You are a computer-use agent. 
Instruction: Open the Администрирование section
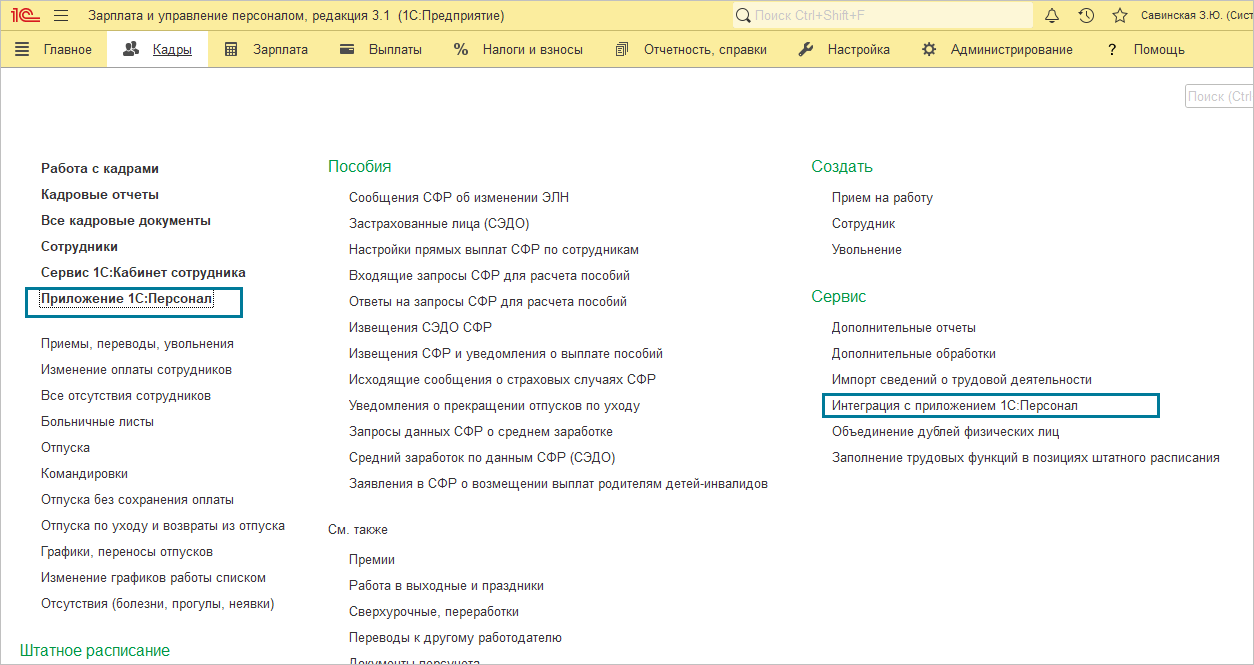(x=997, y=49)
